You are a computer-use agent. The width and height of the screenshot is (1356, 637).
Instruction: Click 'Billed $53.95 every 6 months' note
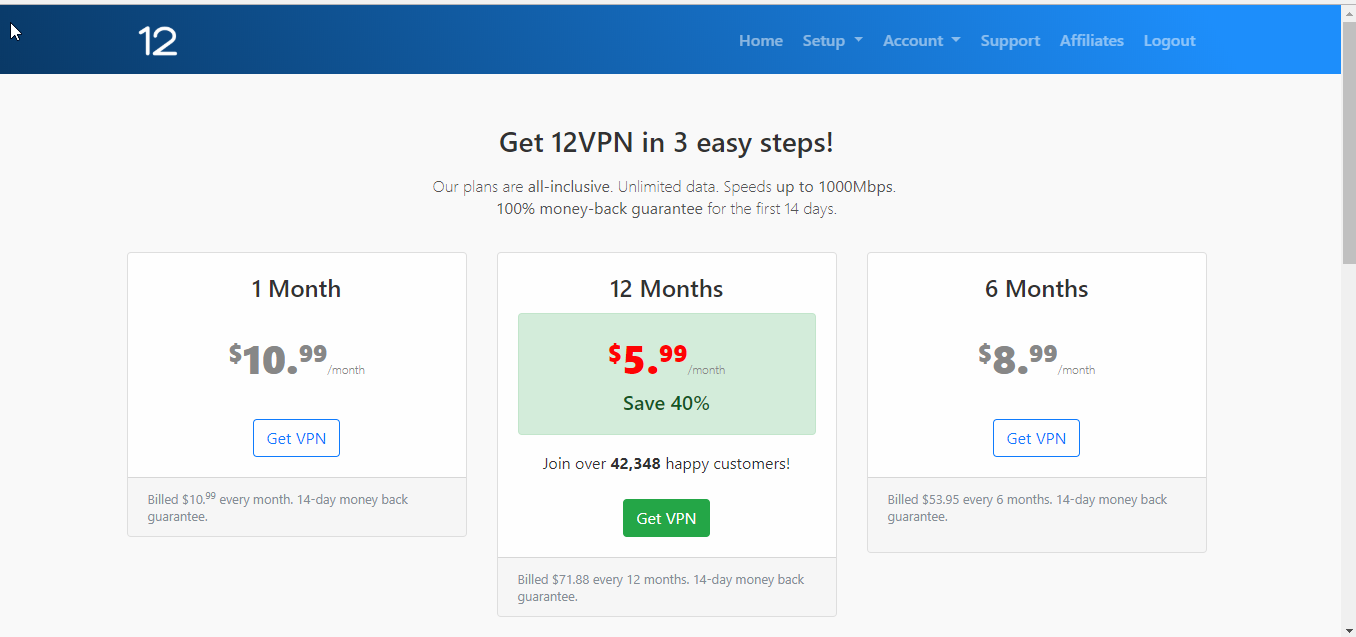point(1028,508)
